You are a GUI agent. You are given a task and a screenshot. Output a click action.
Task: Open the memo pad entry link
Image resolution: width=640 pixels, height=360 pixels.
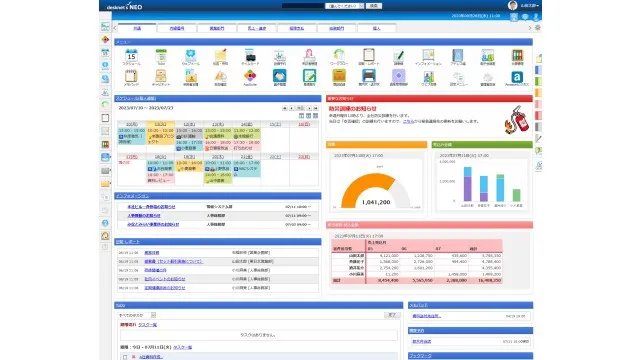[x=426, y=316]
